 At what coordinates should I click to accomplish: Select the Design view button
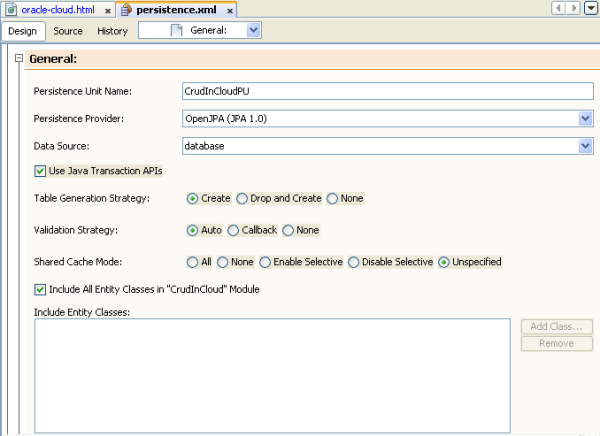[x=22, y=31]
